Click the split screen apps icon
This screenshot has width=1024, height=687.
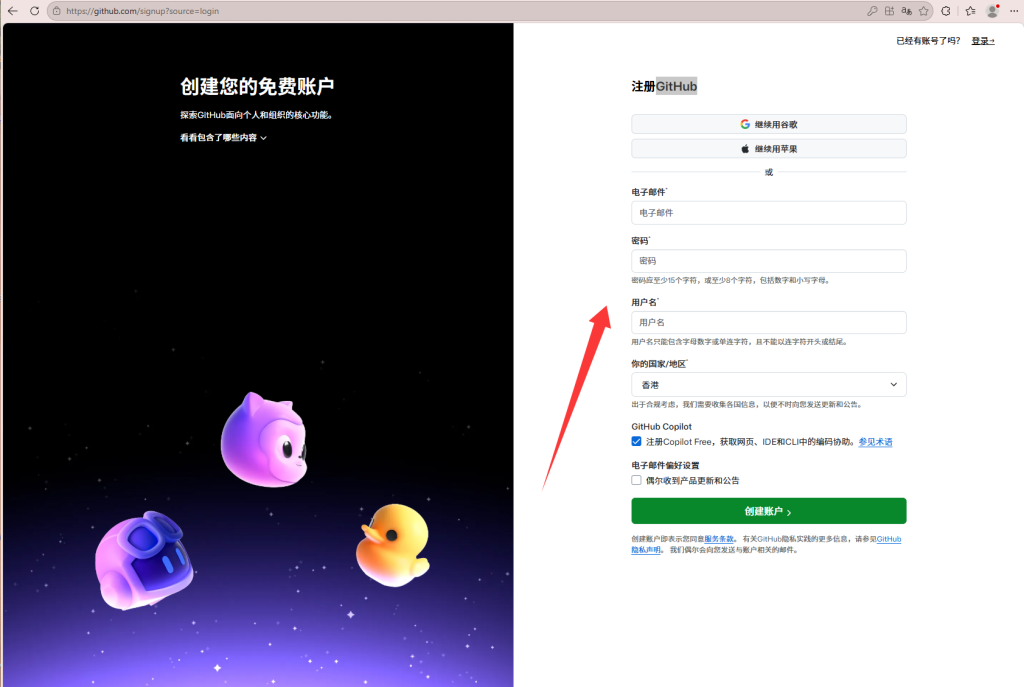click(889, 11)
